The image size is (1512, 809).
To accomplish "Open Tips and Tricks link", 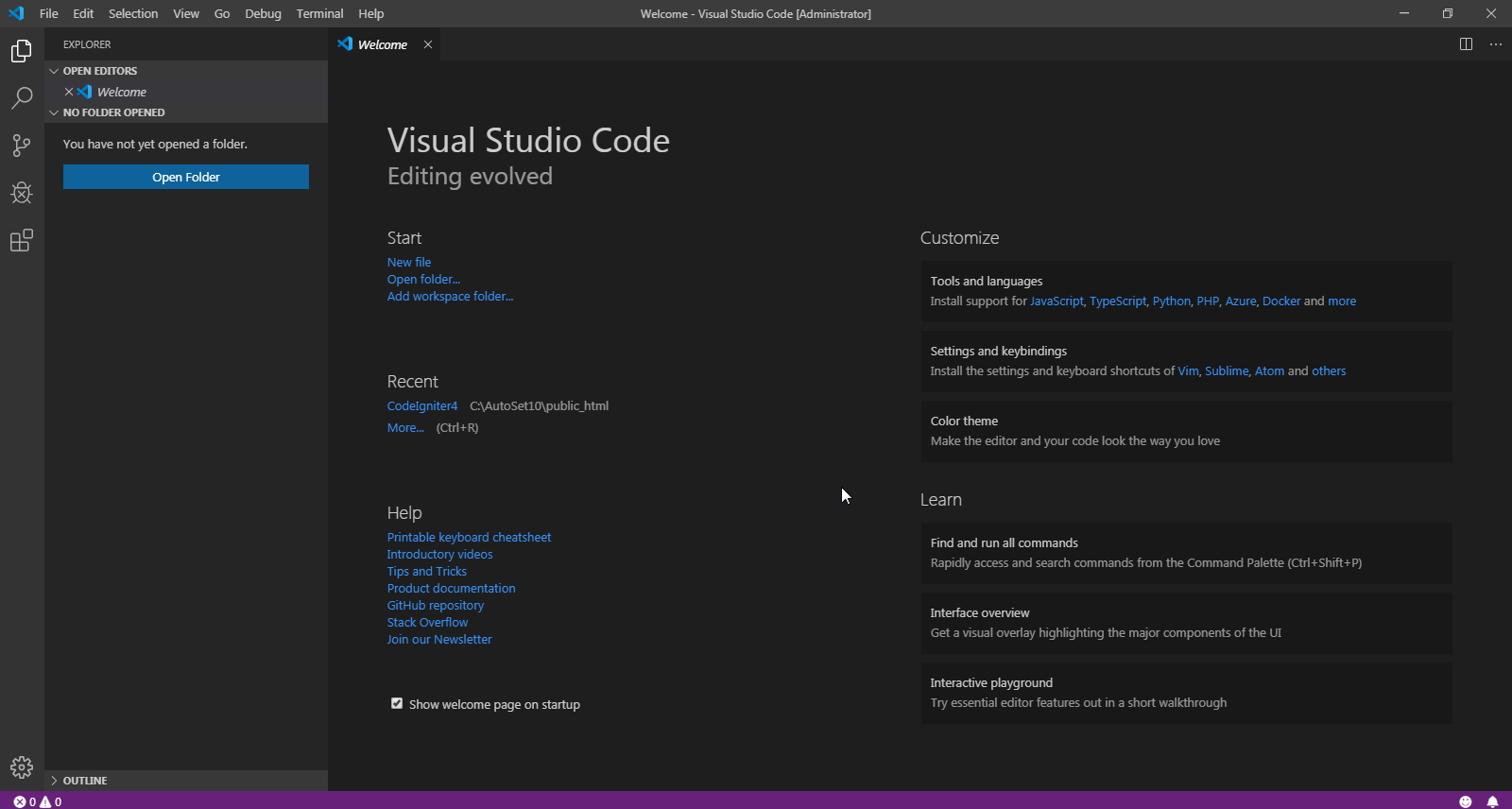I will (x=427, y=571).
